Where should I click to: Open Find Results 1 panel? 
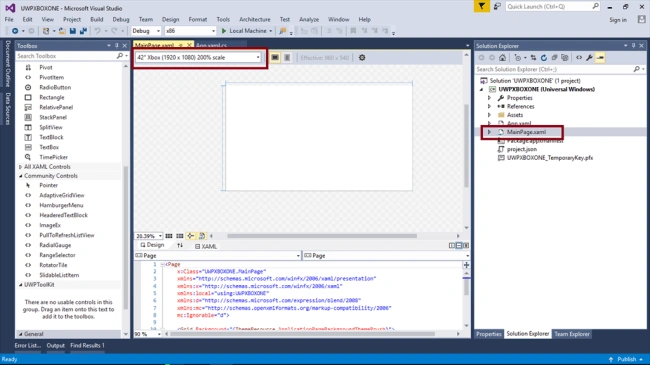click(87, 345)
